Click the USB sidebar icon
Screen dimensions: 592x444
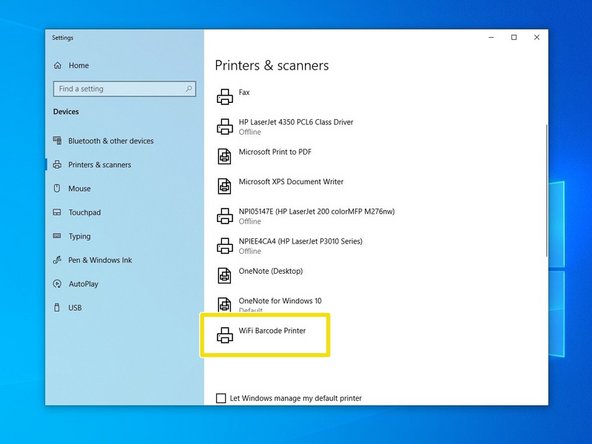click(57, 307)
